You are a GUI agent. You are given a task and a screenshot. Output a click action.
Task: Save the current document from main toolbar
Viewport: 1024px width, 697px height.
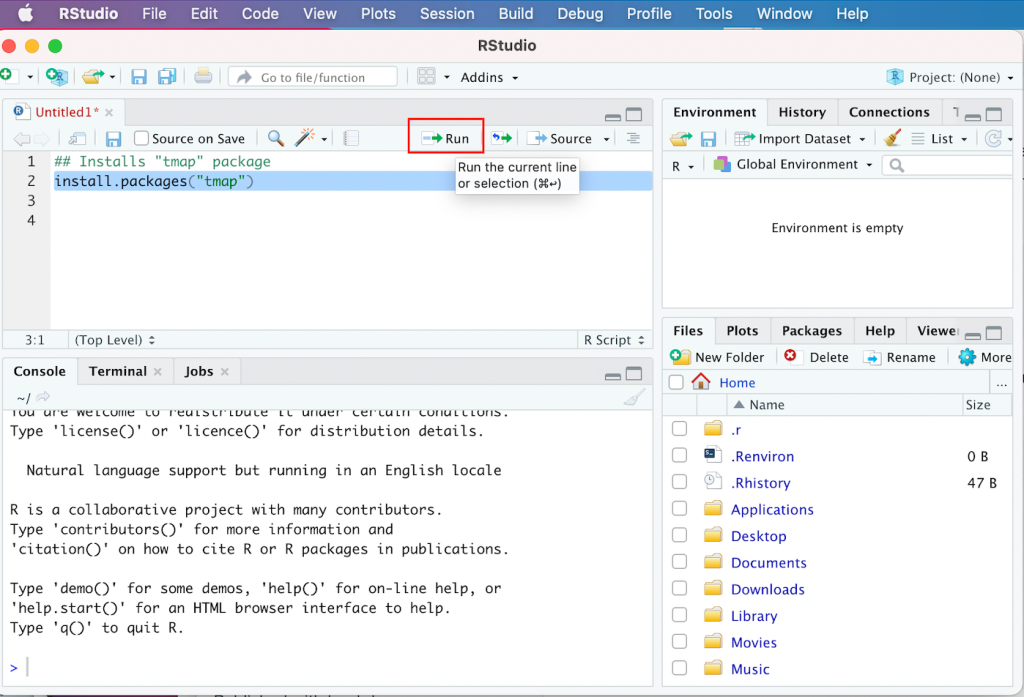[138, 77]
